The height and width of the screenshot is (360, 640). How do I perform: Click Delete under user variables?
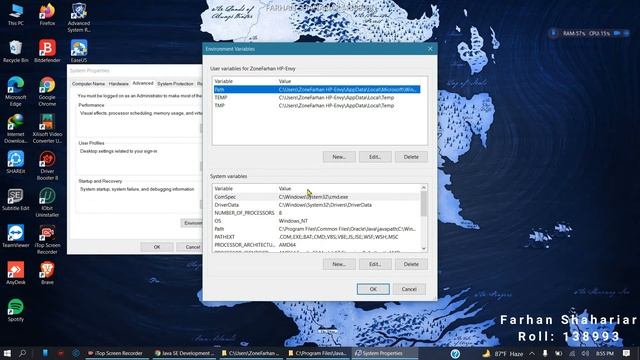point(411,157)
